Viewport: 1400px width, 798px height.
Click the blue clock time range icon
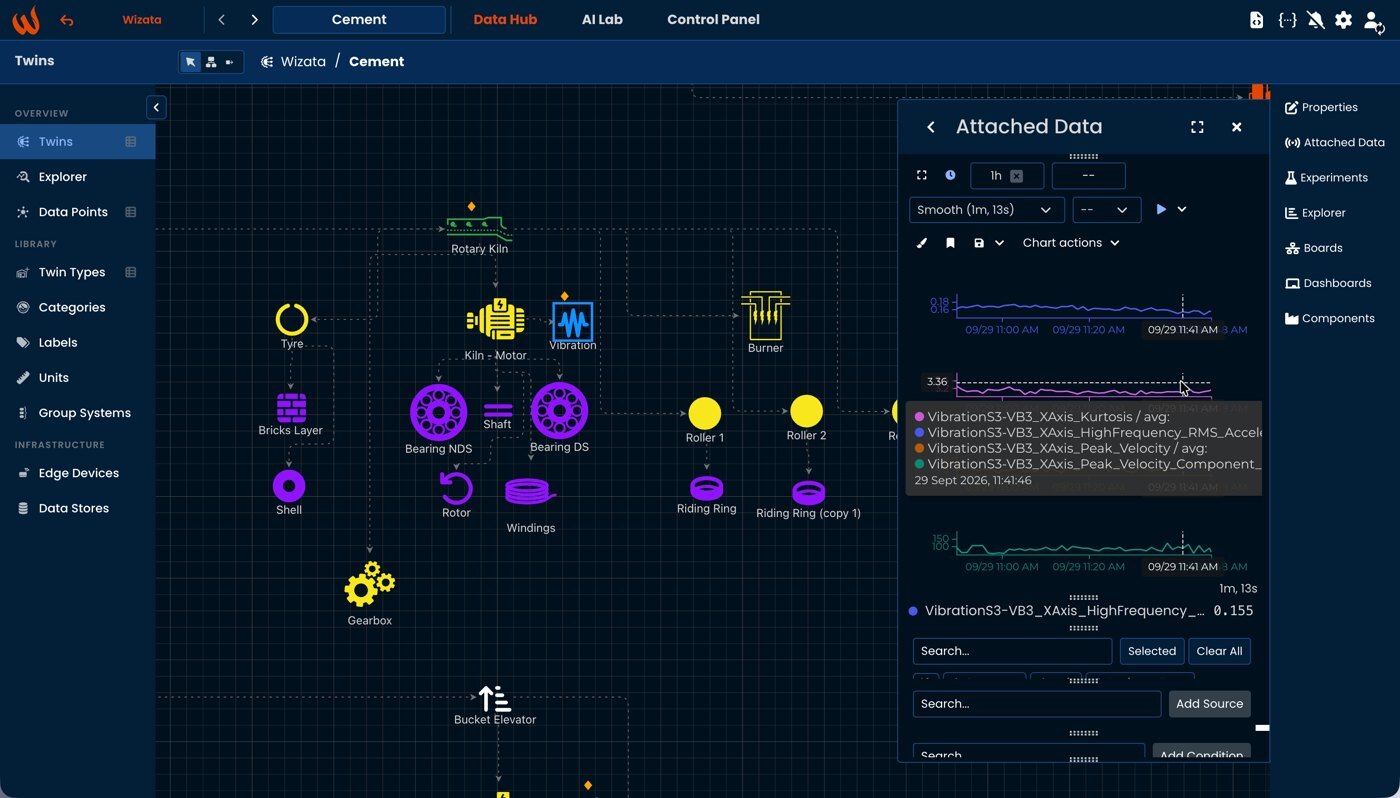point(950,175)
